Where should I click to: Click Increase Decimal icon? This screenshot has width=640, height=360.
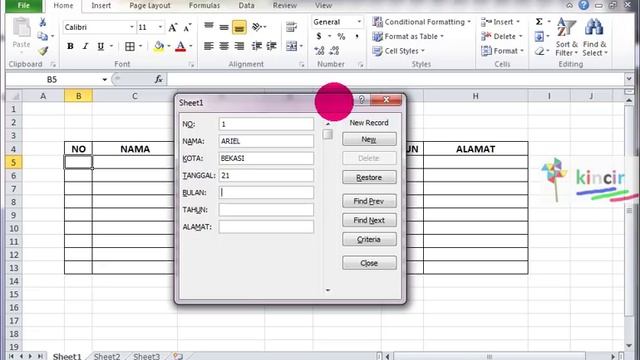319,51
